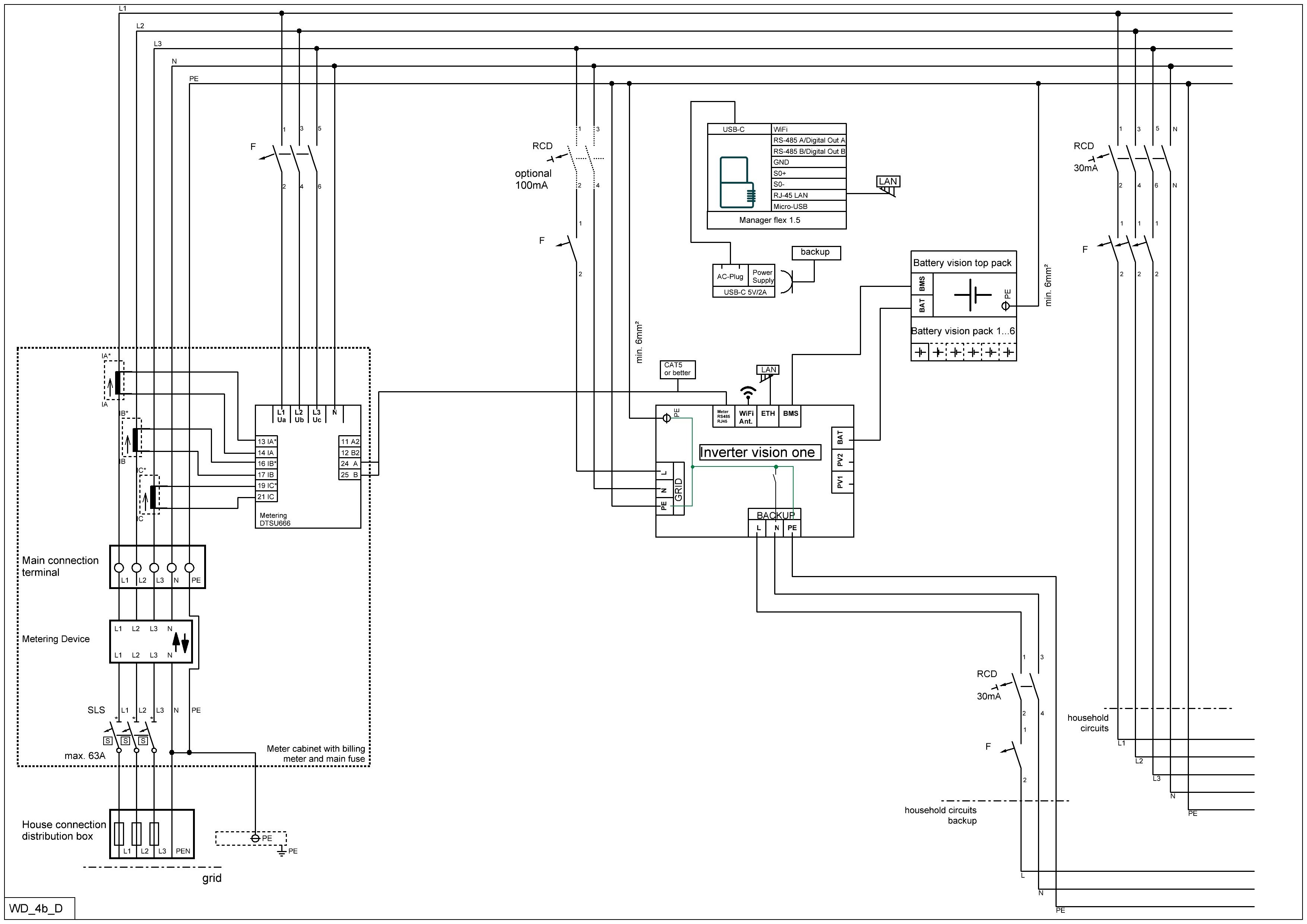Click the Manager flex device icon
The image size is (1307, 924).
(x=737, y=181)
